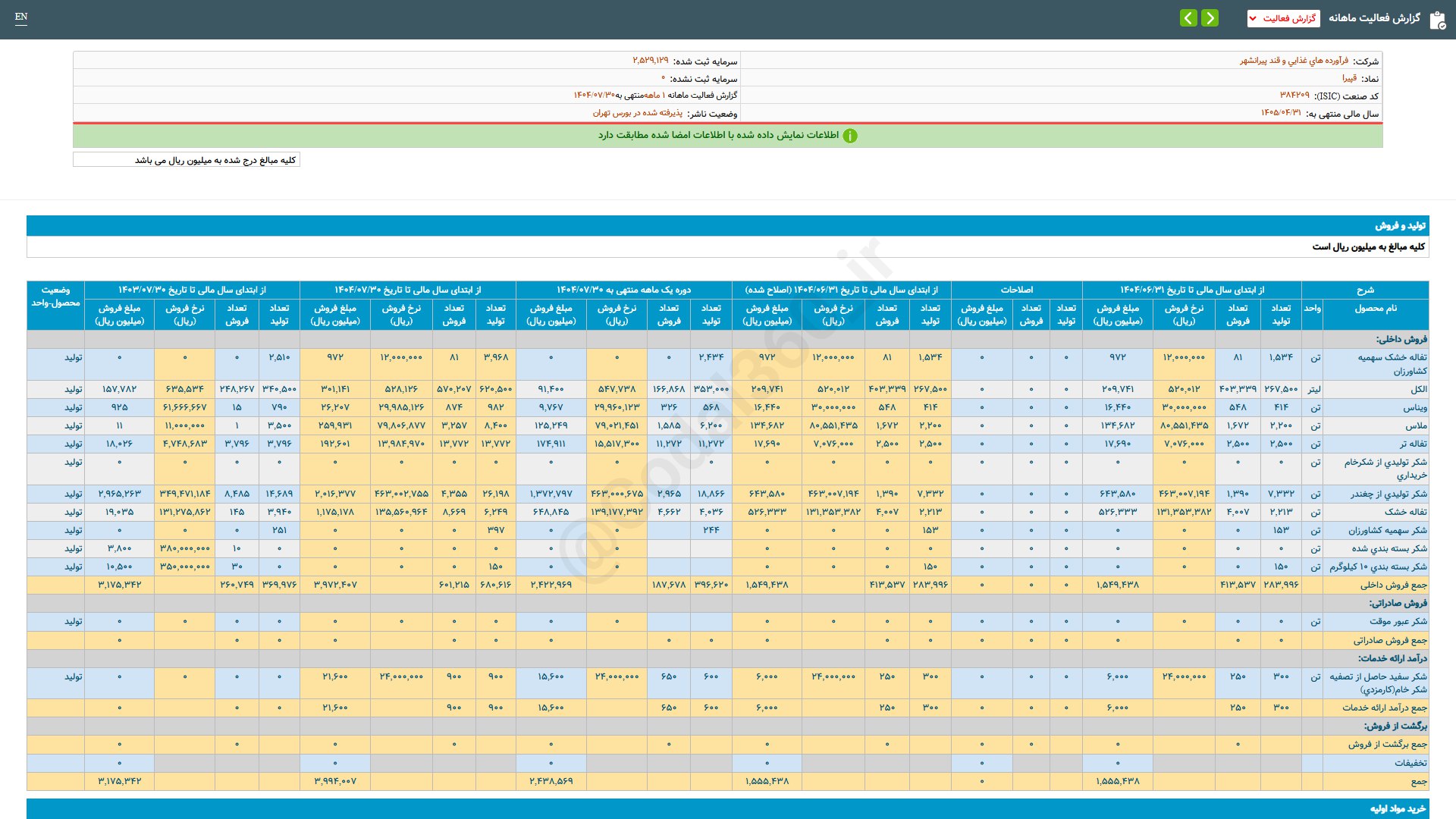1456x819 pixels.
Task: Click the registered capital value ۲,۵۲۹,۱۲۹
Action: coord(651,61)
